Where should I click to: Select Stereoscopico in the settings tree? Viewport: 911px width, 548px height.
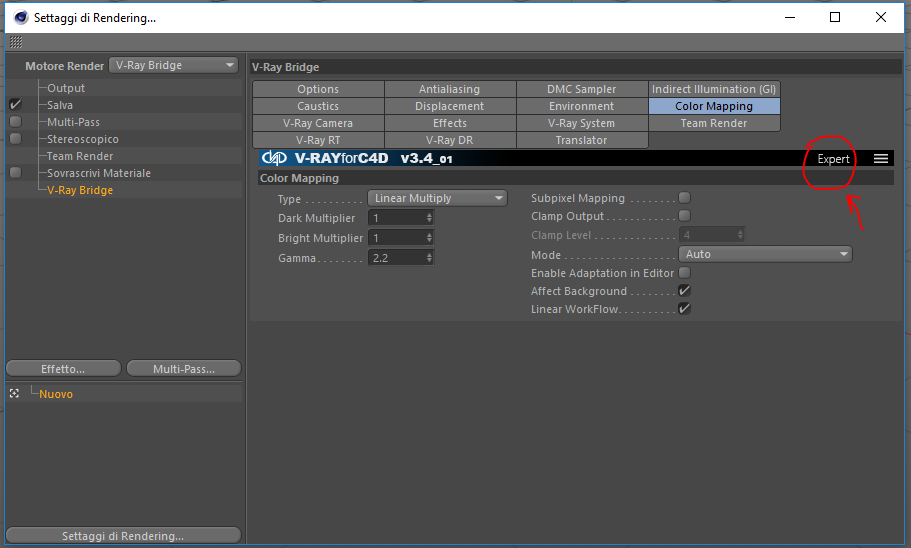[x=83, y=139]
